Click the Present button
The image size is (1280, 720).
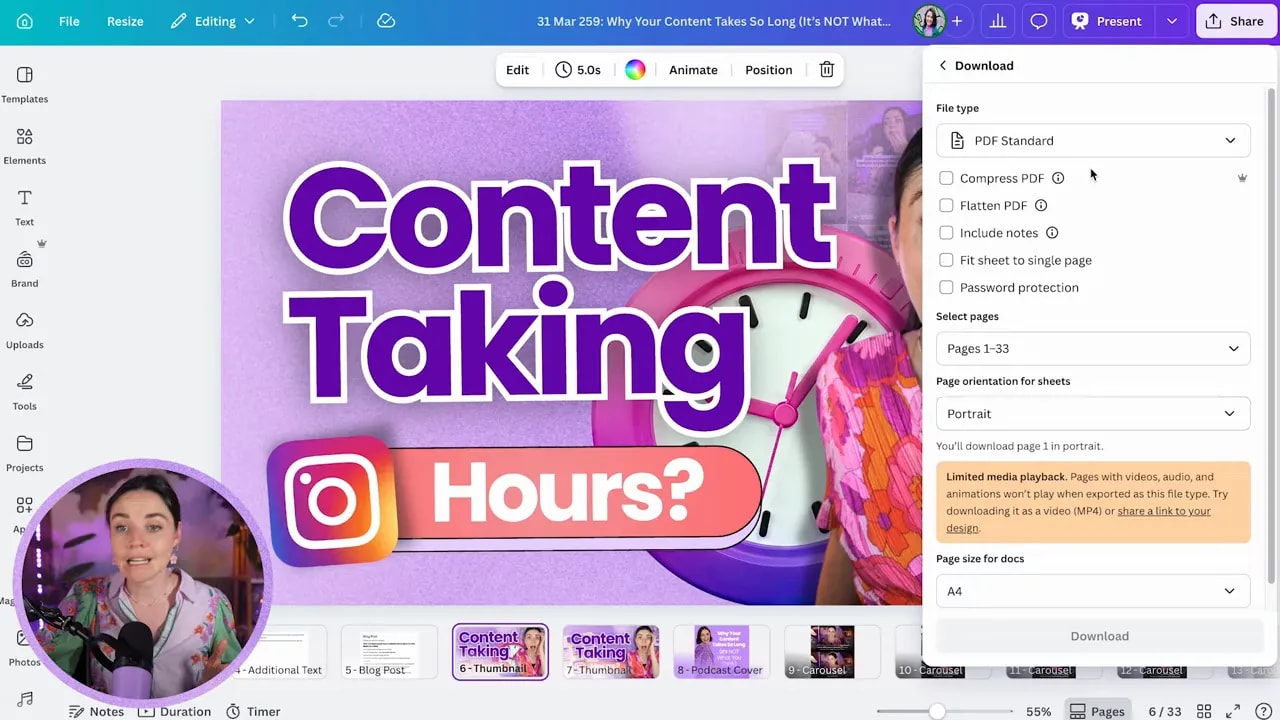point(1108,21)
